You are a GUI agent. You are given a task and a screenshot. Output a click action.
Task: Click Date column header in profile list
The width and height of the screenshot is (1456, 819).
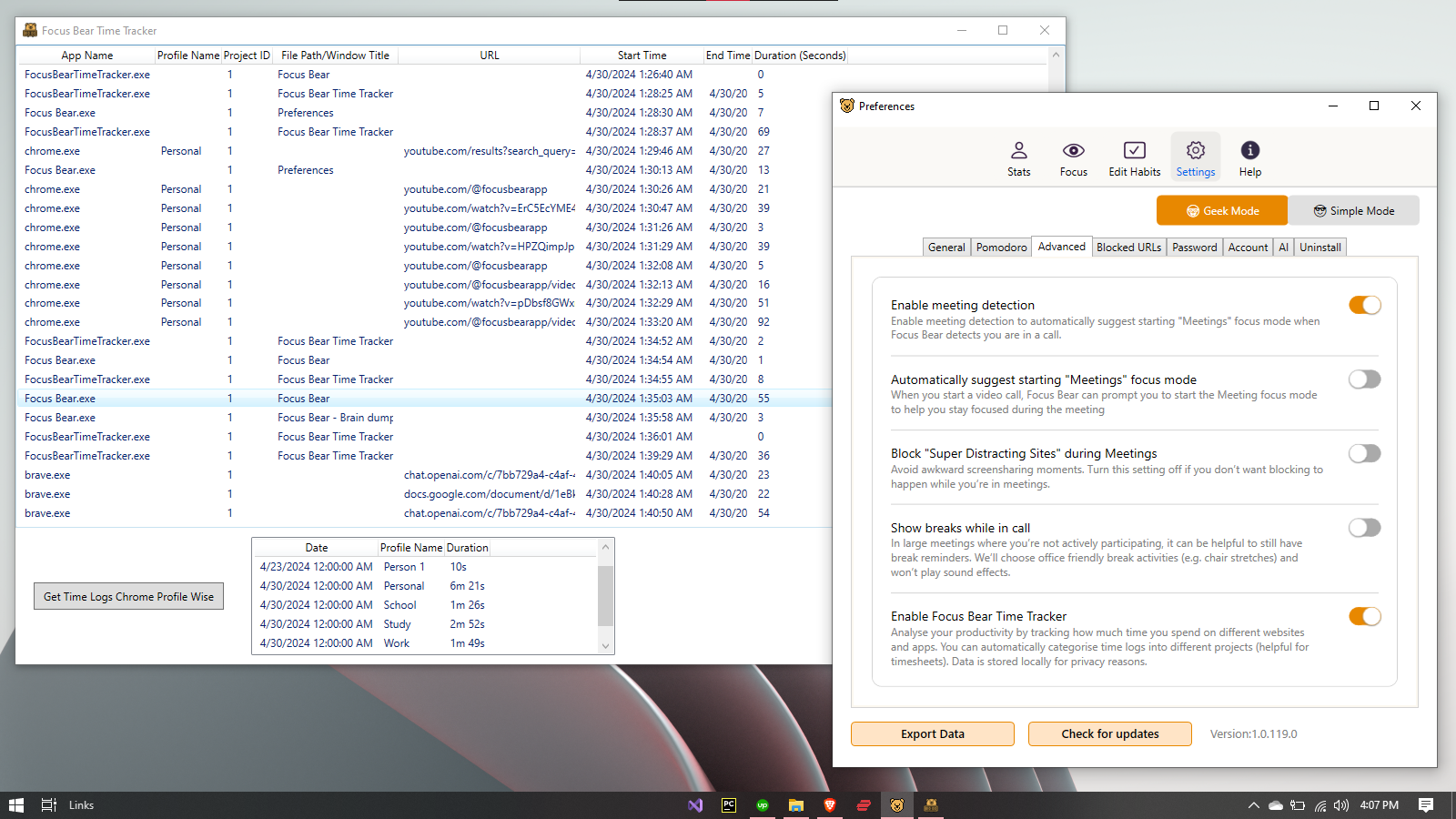coord(316,548)
